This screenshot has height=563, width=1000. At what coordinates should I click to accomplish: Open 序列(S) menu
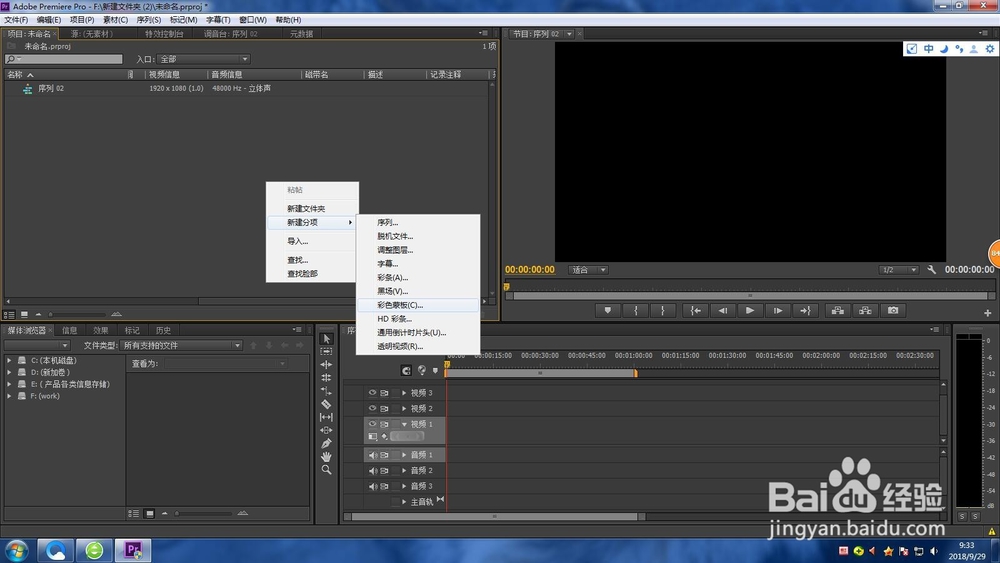[x=149, y=20]
